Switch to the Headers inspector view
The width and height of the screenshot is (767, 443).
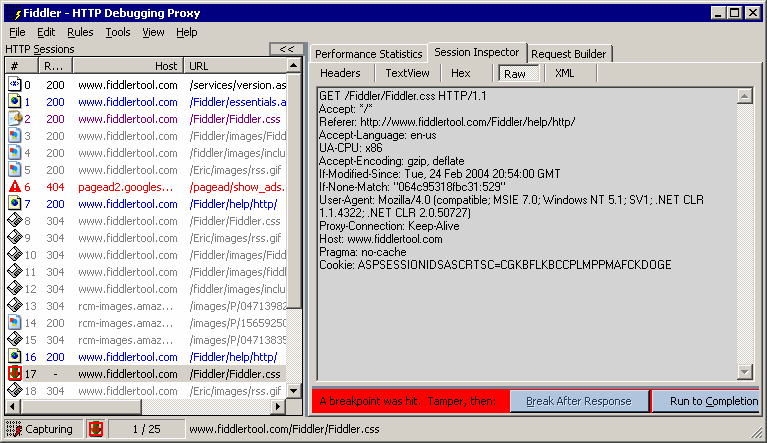(340, 73)
